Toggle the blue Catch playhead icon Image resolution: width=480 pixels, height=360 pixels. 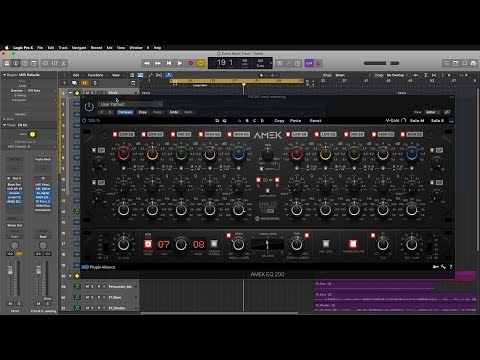click(169, 75)
